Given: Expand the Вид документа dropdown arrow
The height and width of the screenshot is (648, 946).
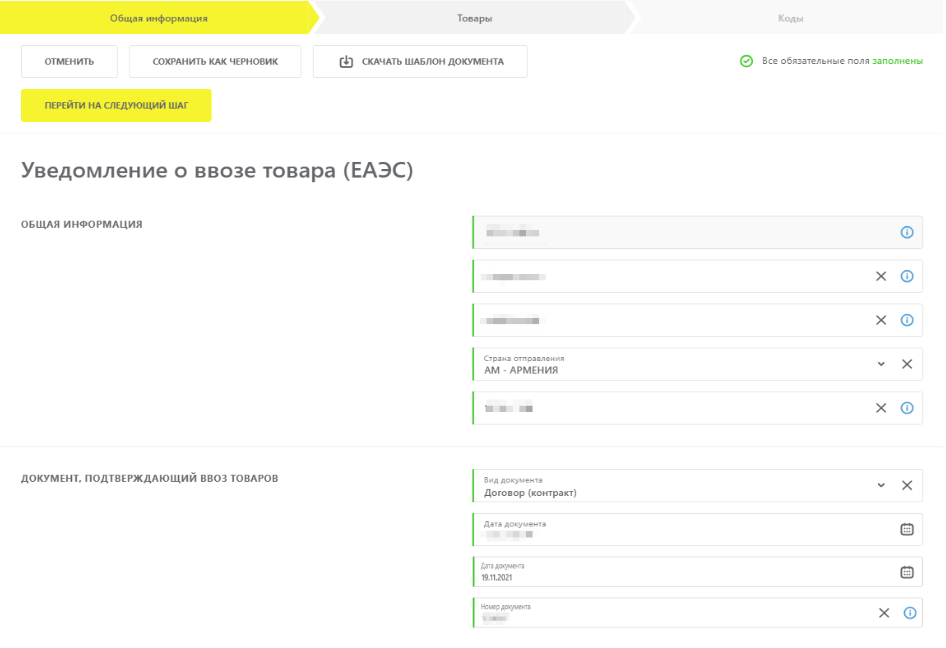Looking at the screenshot, I should tap(881, 485).
